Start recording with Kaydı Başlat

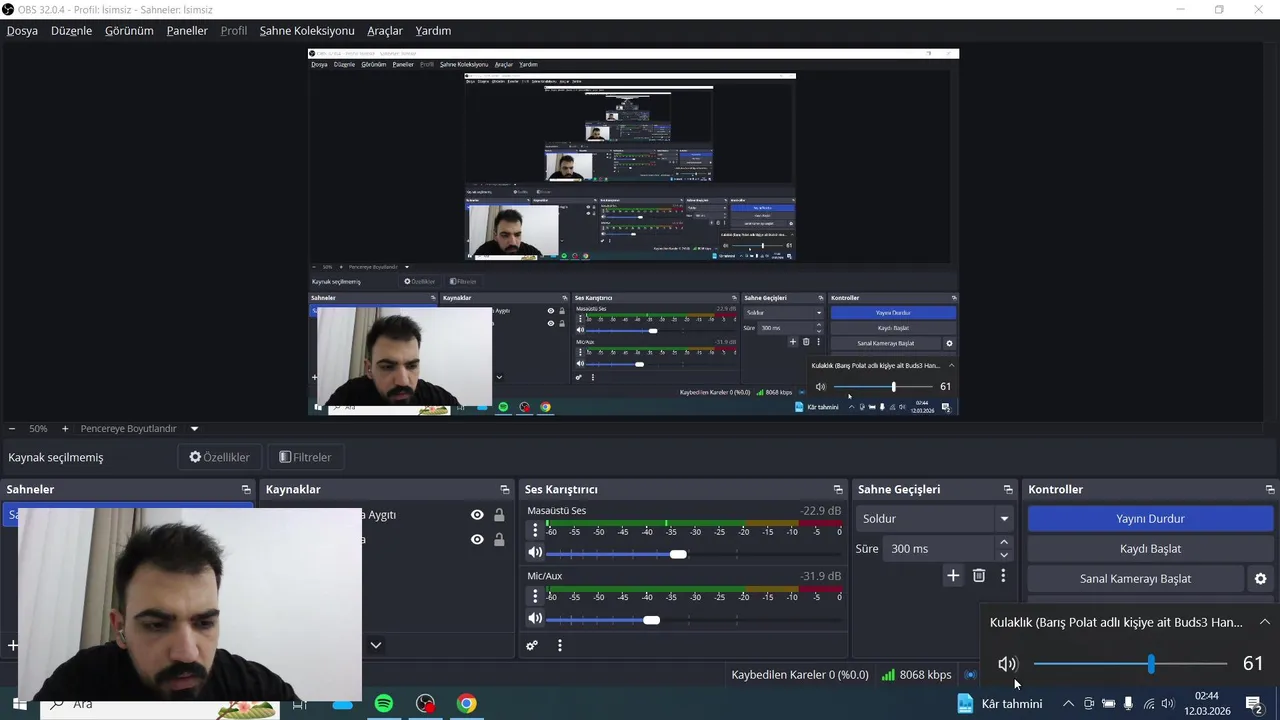pos(1150,549)
